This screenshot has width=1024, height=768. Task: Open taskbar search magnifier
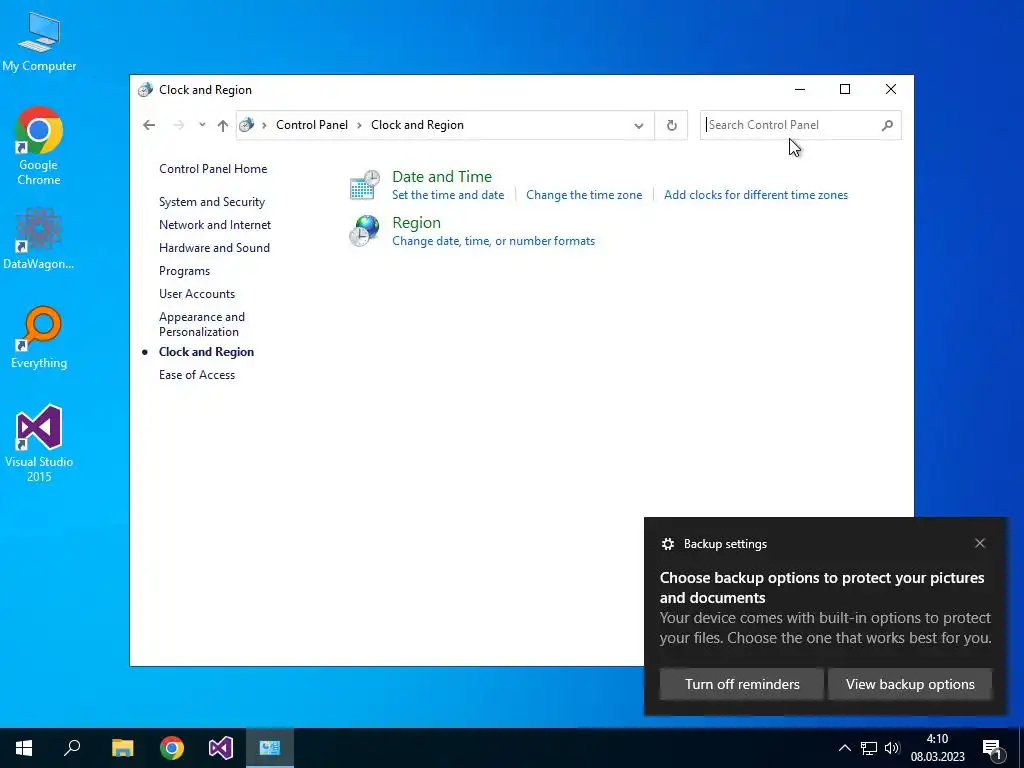coord(72,748)
